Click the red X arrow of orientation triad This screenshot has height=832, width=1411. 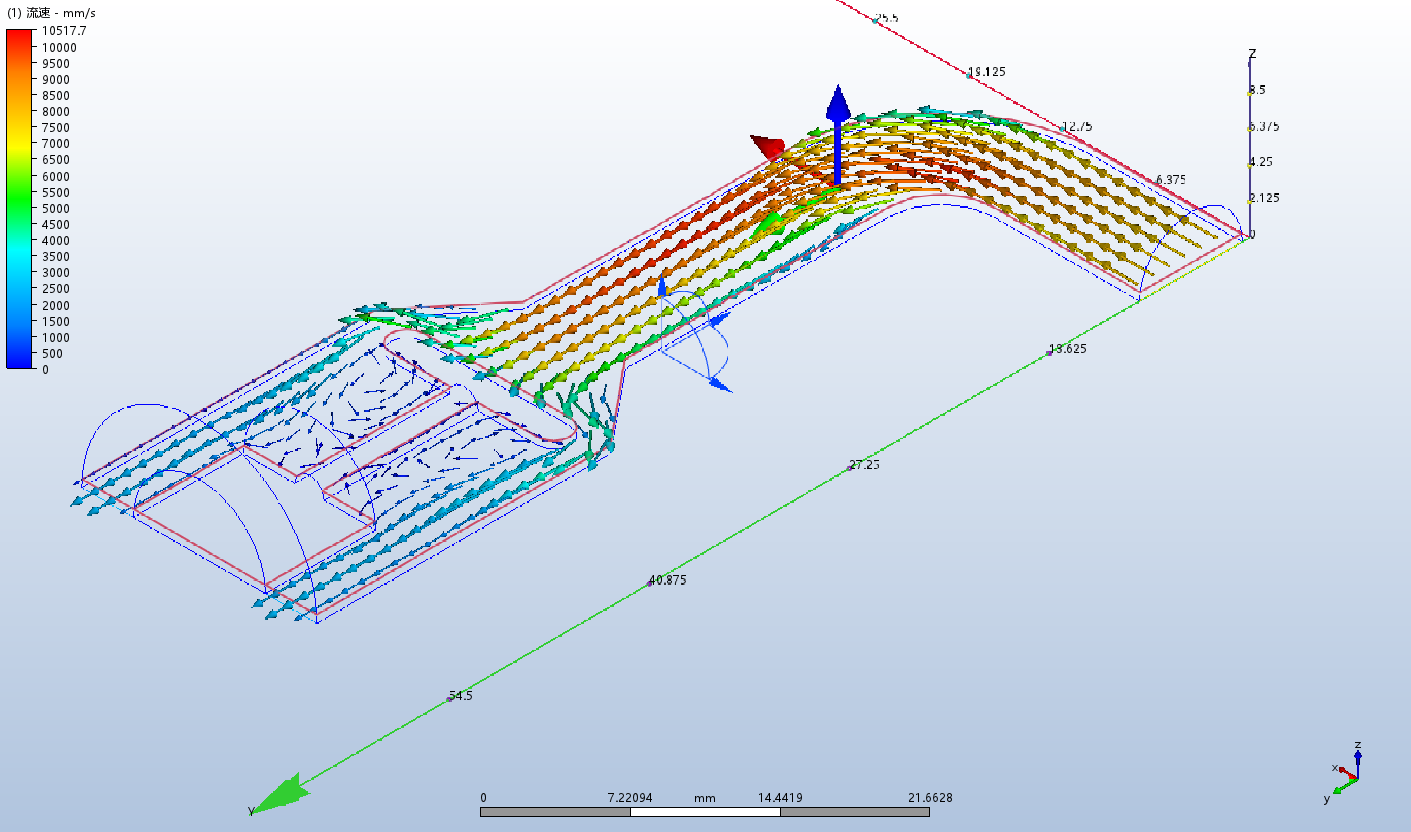pyautogui.click(x=1344, y=772)
